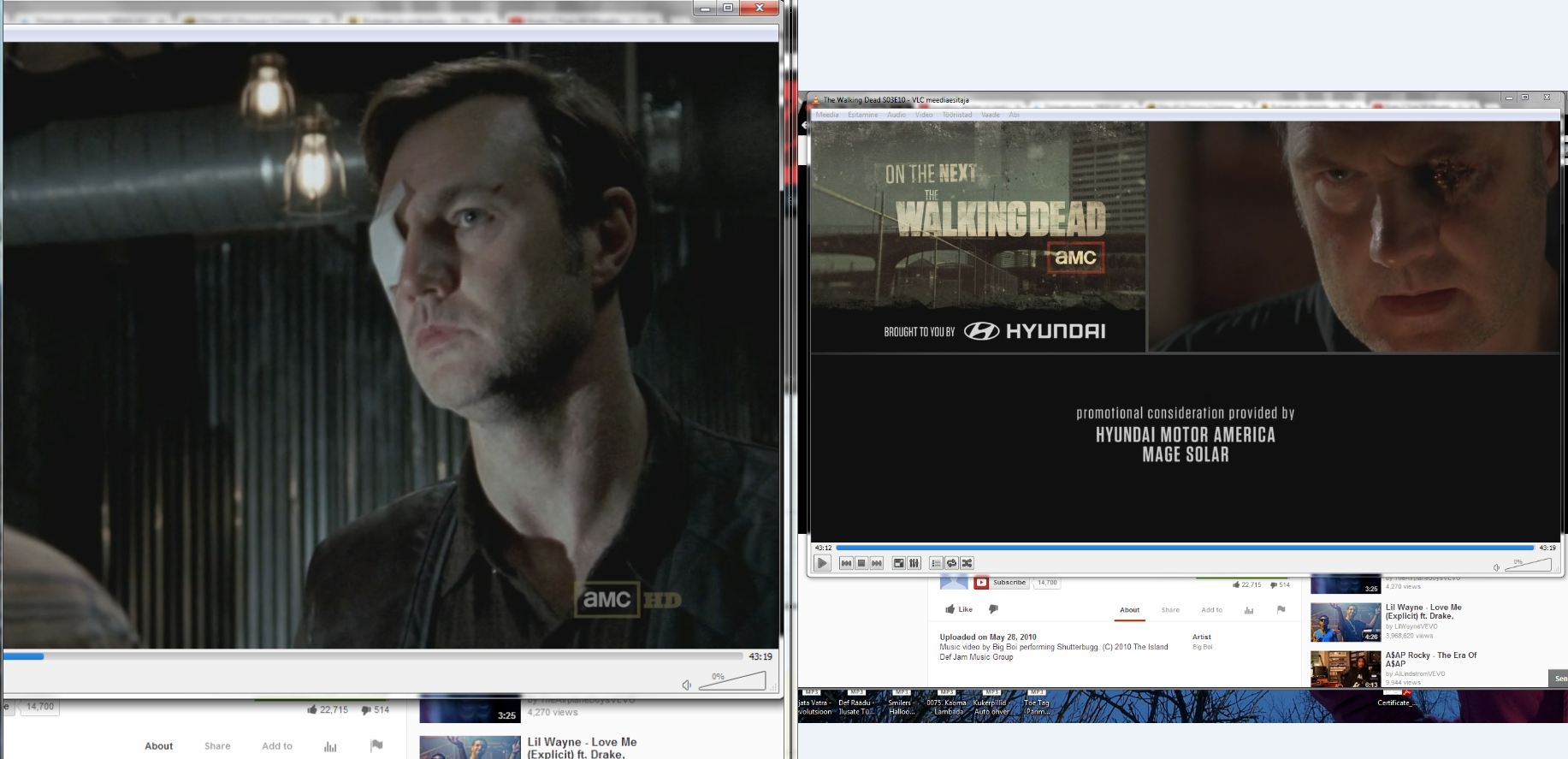
Task: Select the About tab in right browser
Action: [1129, 610]
